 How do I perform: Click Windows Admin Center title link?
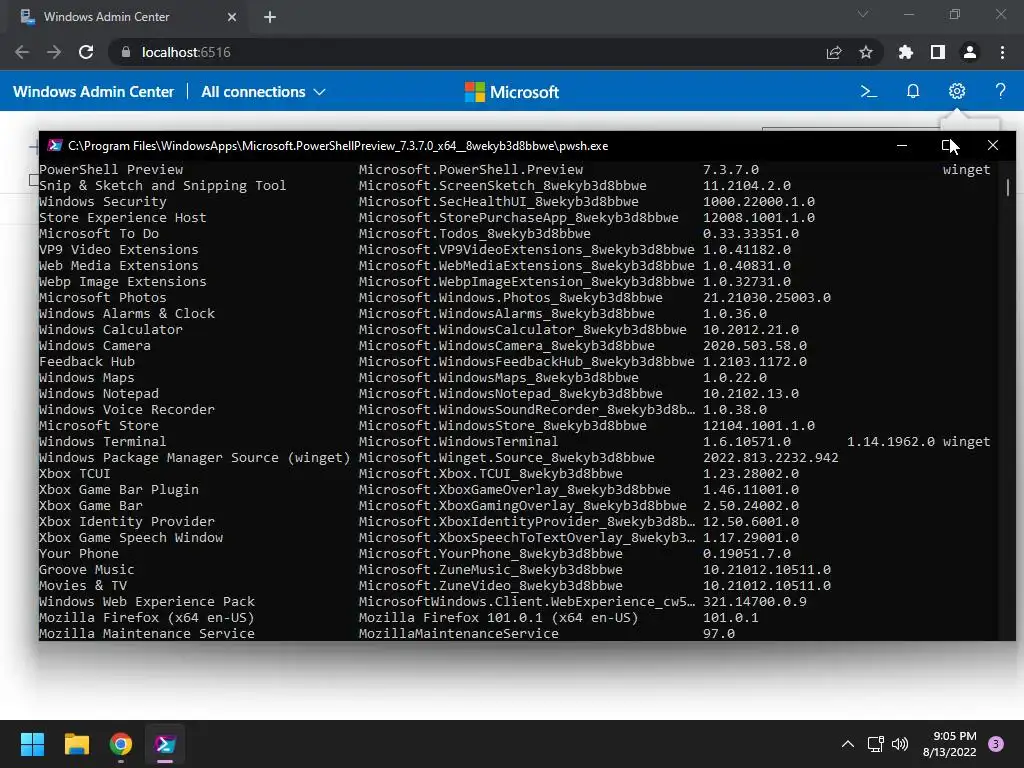pyautogui.click(x=93, y=92)
